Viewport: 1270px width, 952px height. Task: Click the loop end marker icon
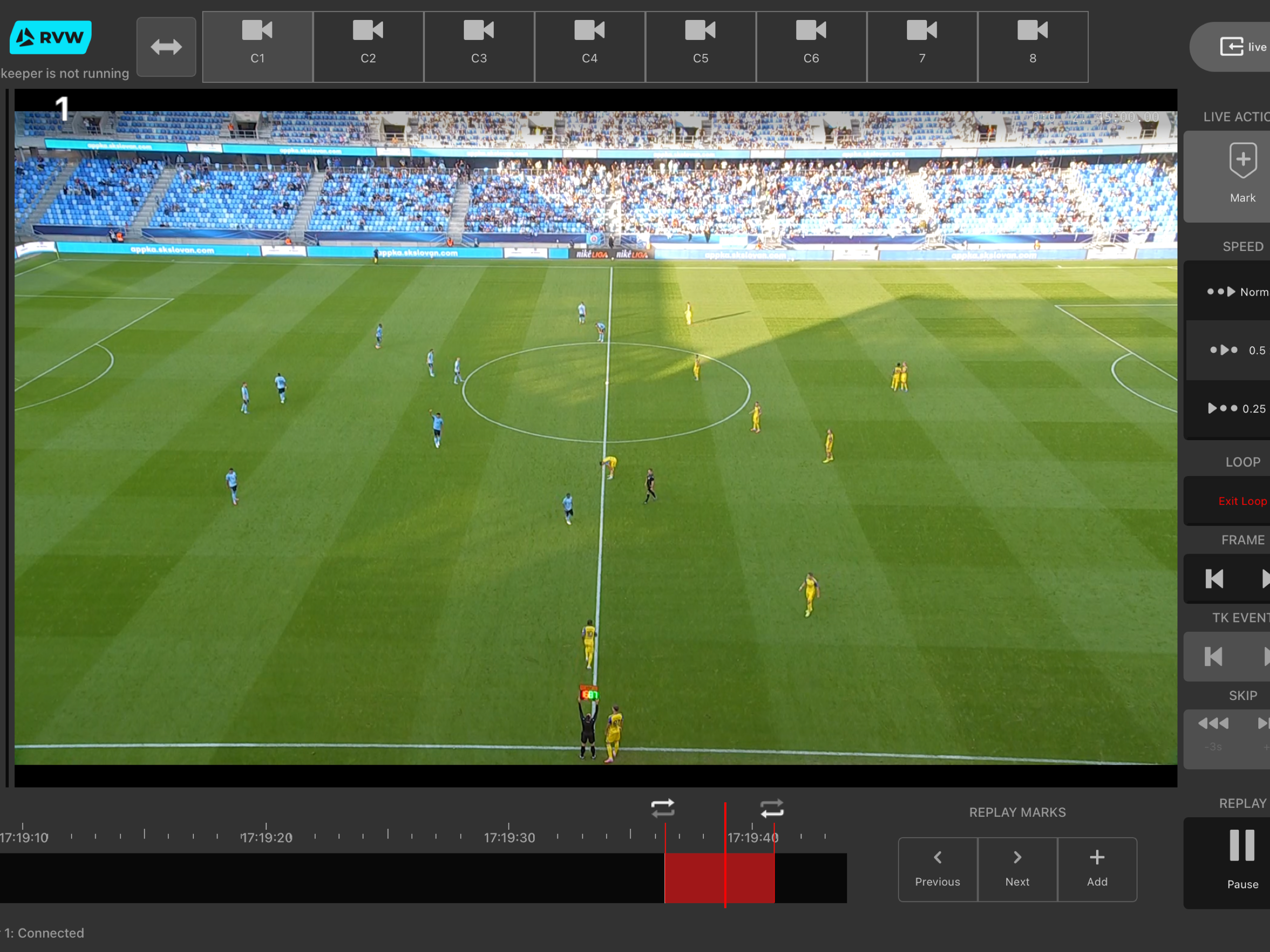772,808
